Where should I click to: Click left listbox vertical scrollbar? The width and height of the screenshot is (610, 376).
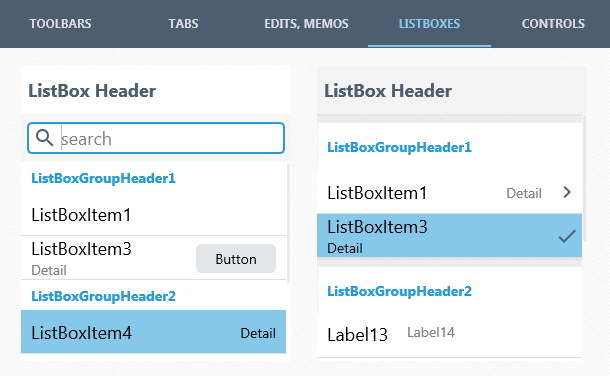(x=288, y=222)
